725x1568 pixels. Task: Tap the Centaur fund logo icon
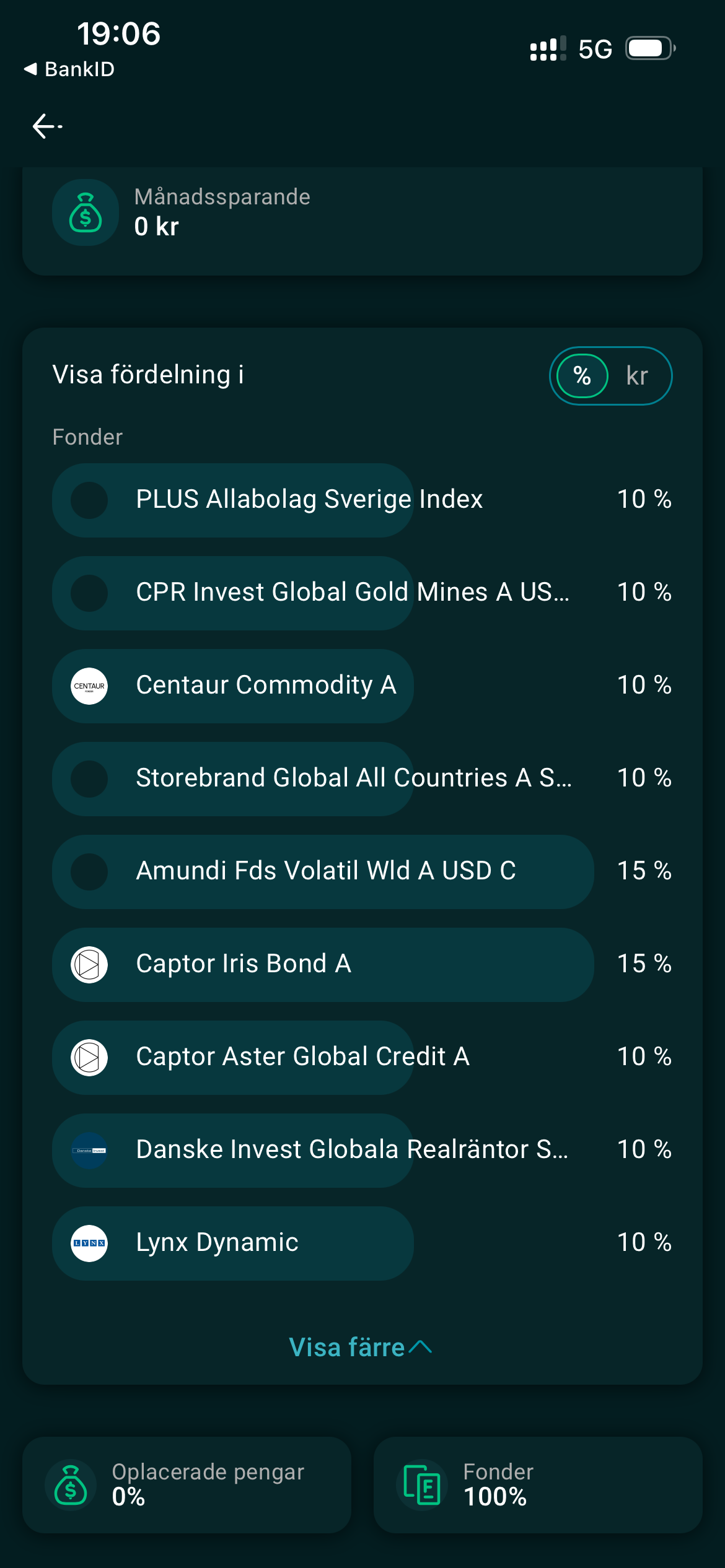click(89, 686)
